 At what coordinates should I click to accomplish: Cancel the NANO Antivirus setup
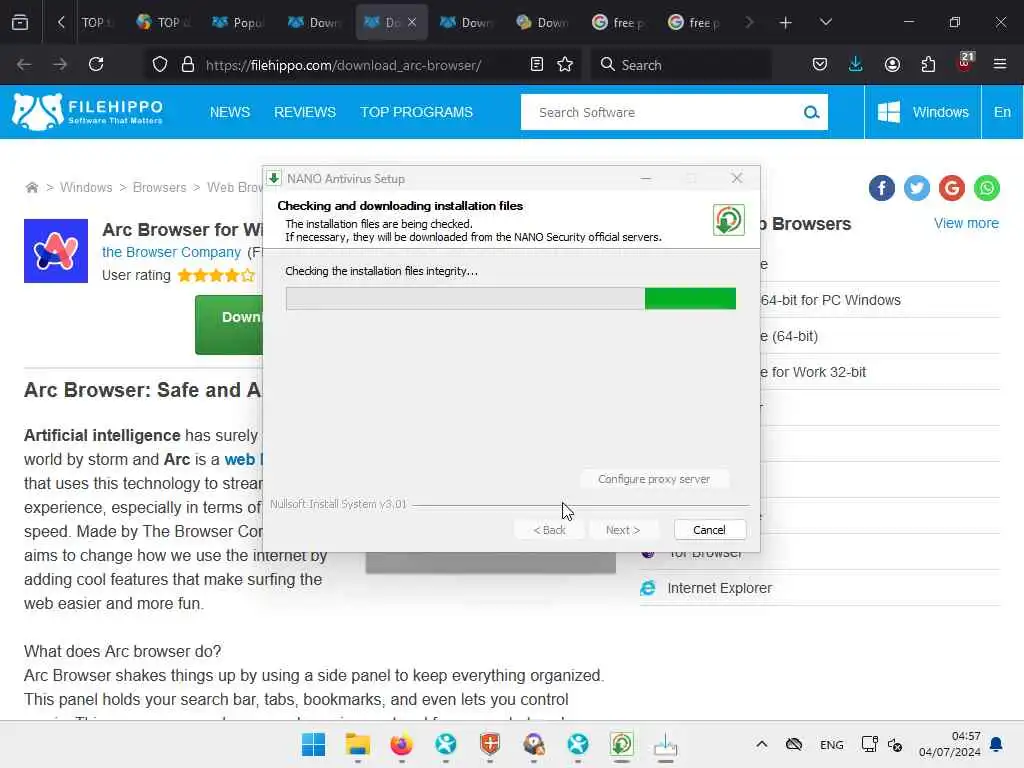point(709,530)
